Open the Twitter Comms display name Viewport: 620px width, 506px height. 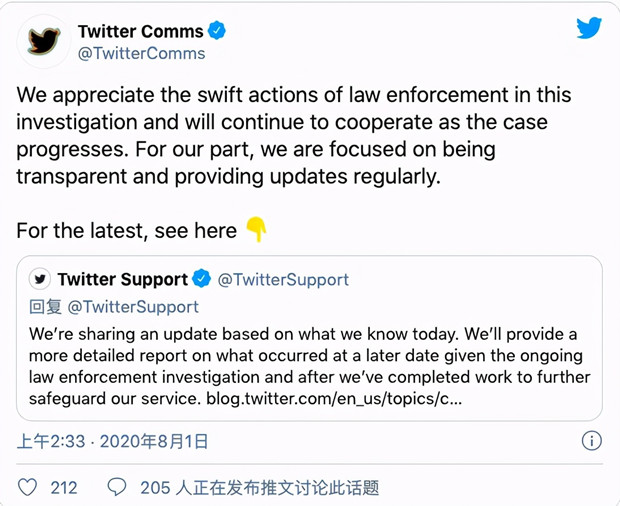pyautogui.click(x=140, y=31)
